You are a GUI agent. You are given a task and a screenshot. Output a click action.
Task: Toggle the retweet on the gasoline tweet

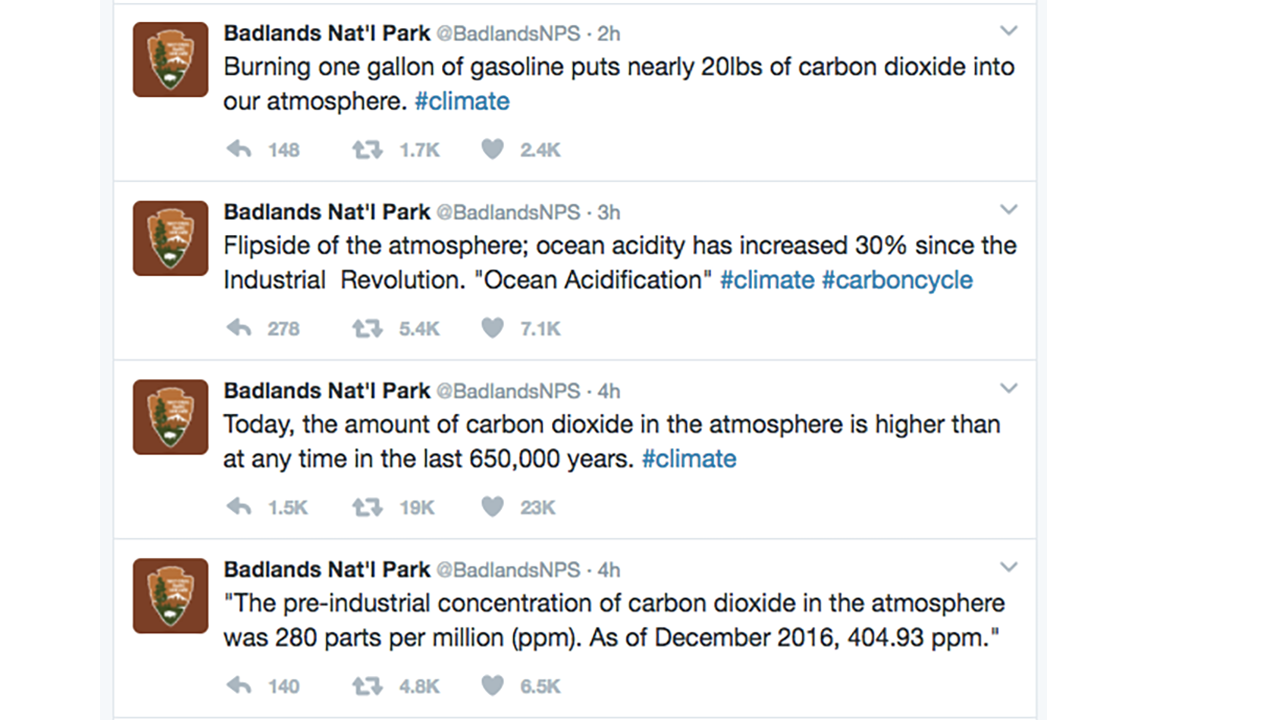[366, 149]
